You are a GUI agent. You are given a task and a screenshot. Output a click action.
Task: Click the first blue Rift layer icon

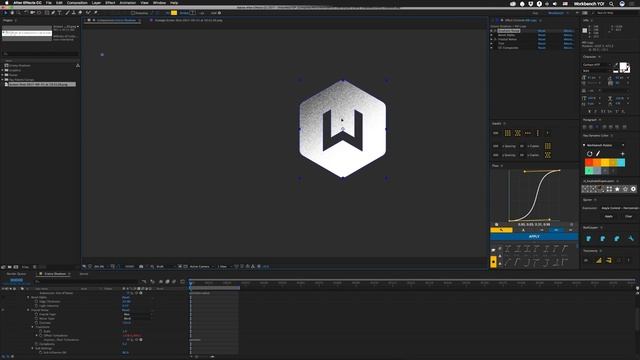tap(589, 238)
